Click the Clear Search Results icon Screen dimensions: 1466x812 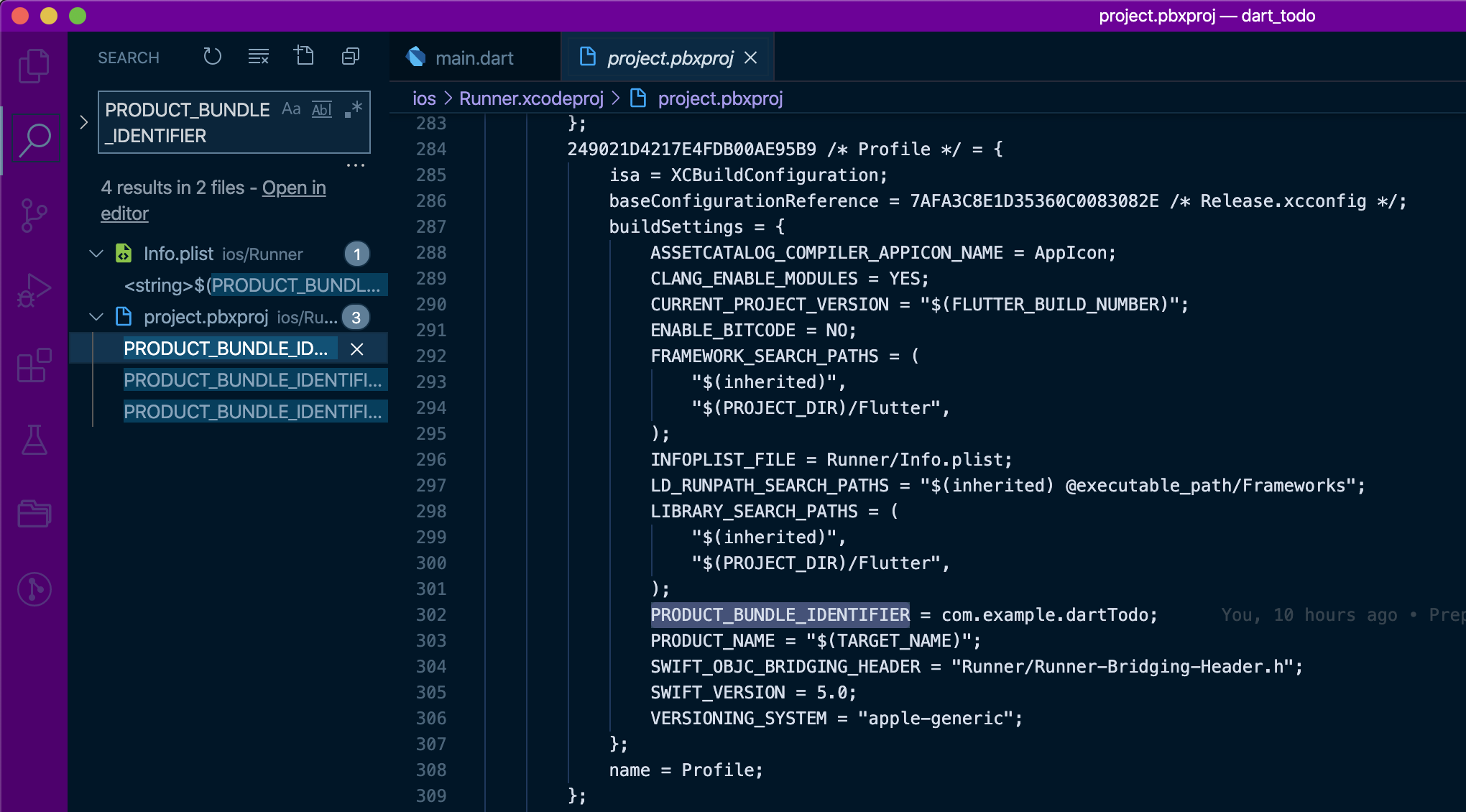coord(258,57)
